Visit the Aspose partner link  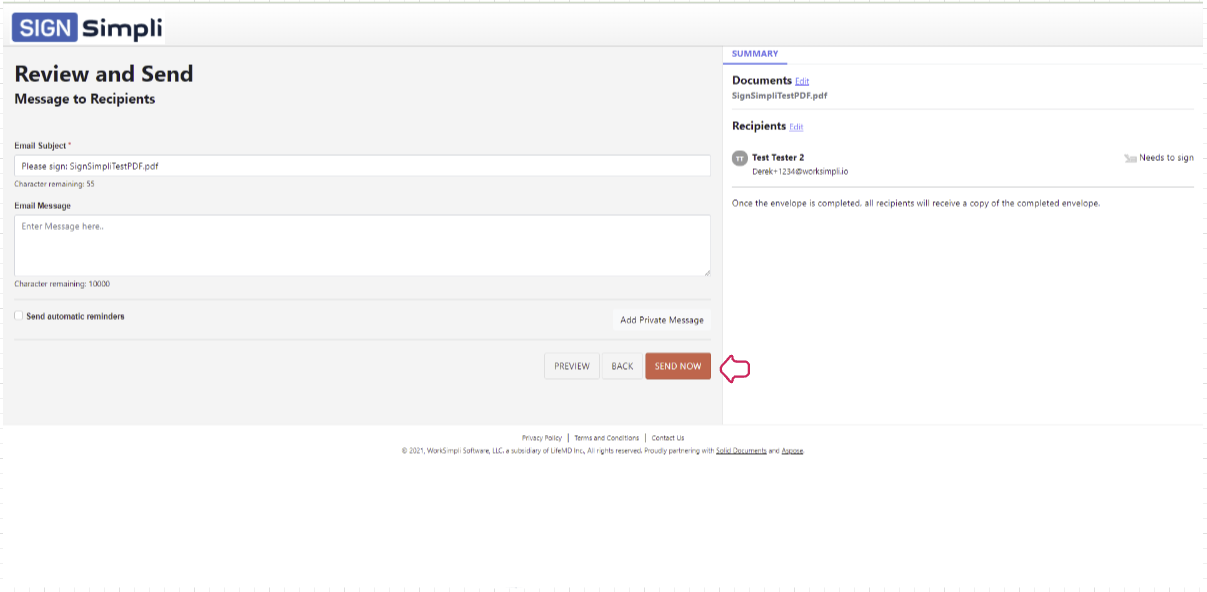[792, 451]
